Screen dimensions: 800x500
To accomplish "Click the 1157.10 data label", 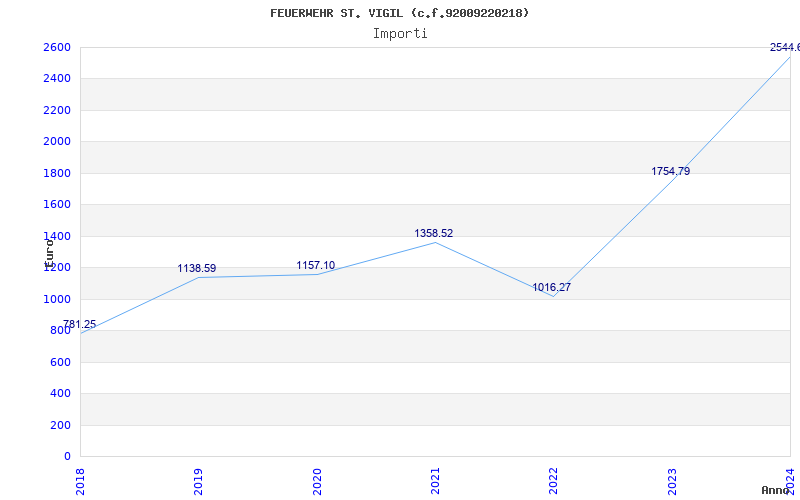I will [x=316, y=265].
